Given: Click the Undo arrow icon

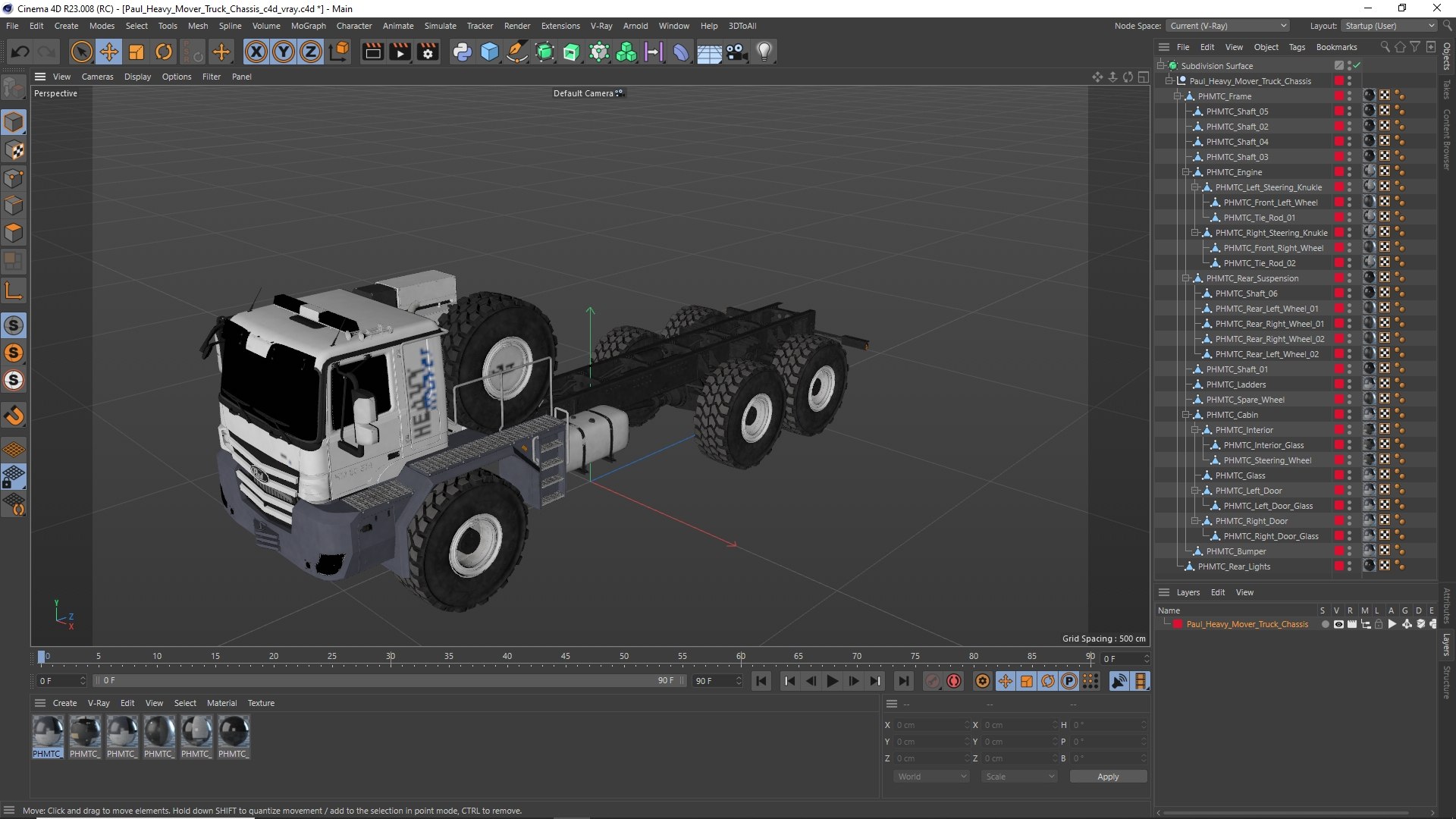Looking at the screenshot, I should pos(20,52).
